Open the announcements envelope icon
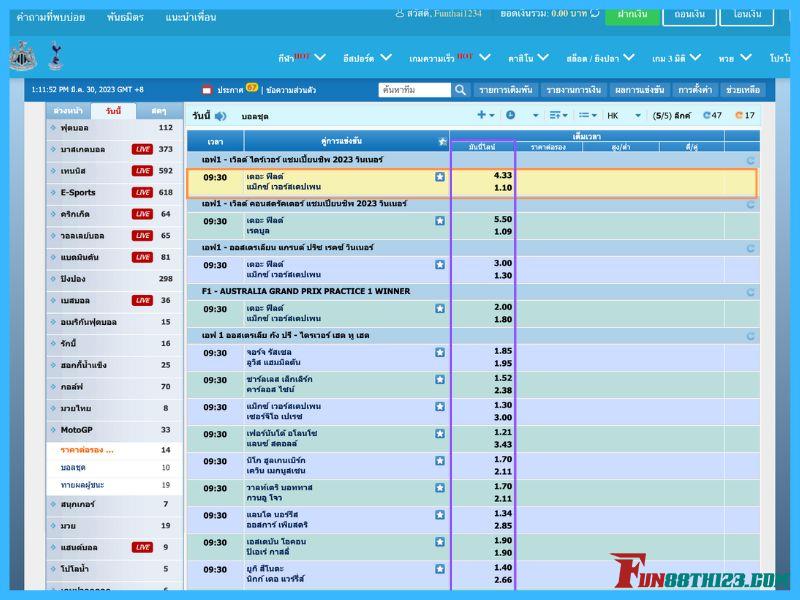Image resolution: width=800 pixels, height=600 pixels. pyautogui.click(x=207, y=90)
